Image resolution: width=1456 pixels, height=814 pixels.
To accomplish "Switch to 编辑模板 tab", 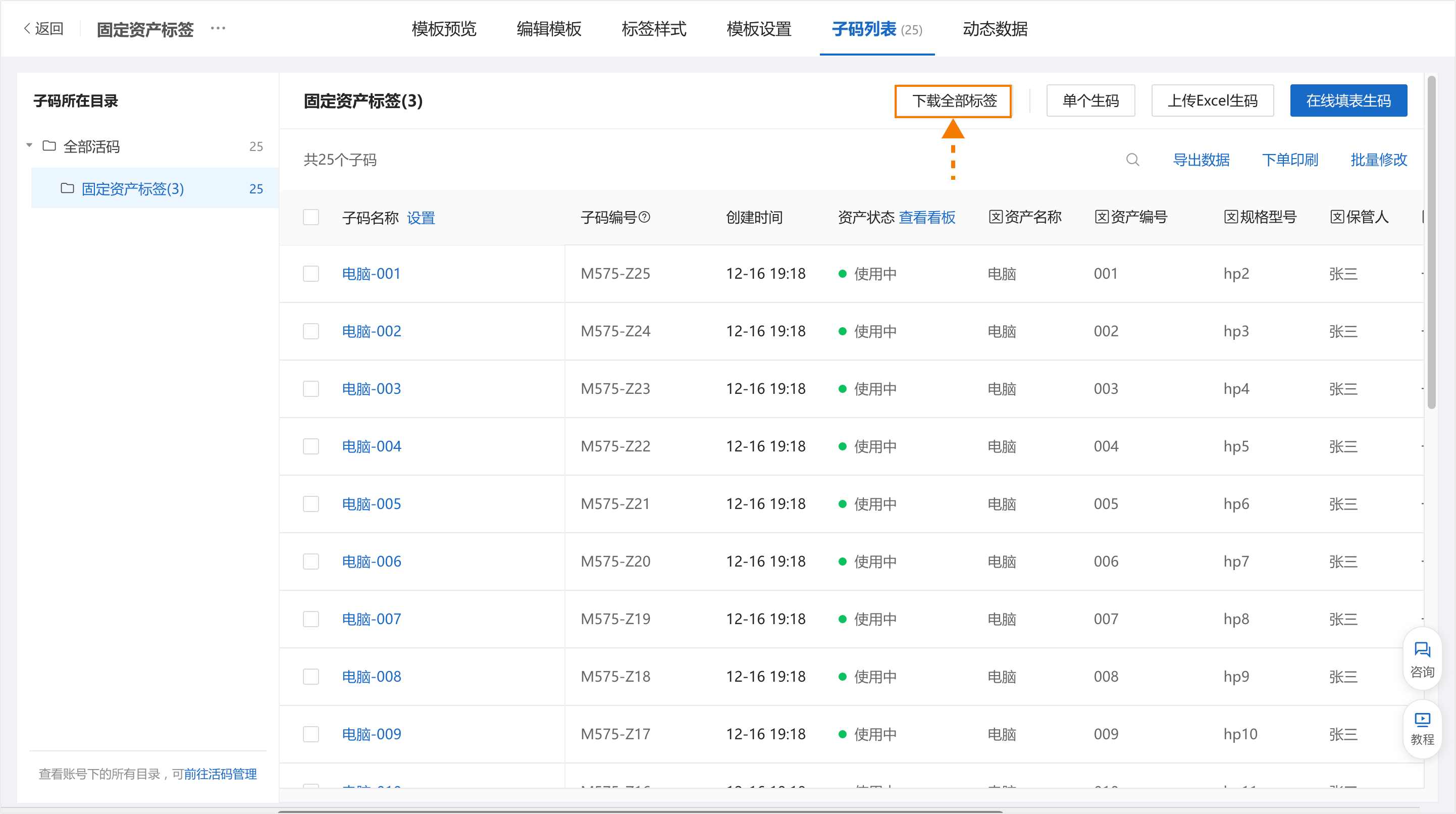I will [549, 29].
